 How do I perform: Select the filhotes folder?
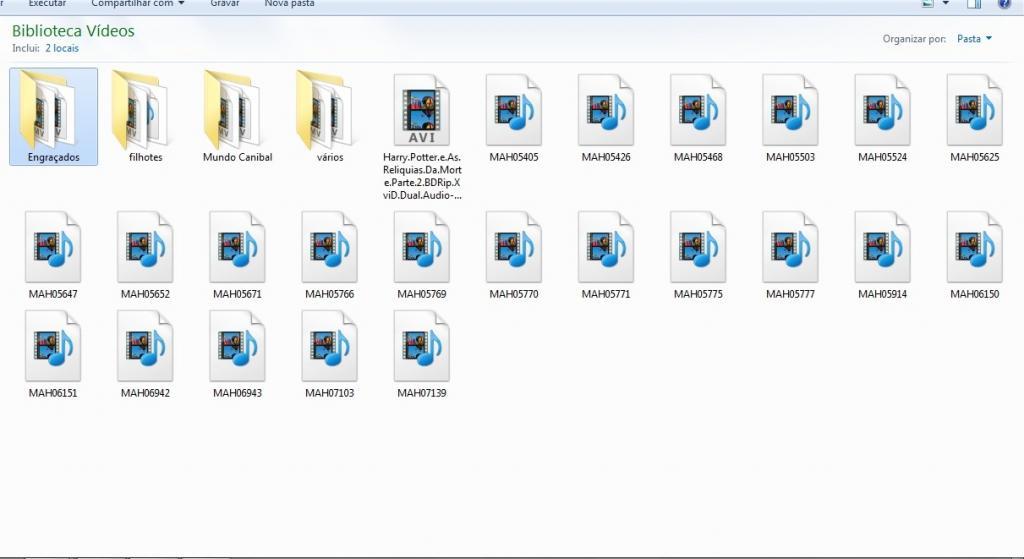point(146,116)
